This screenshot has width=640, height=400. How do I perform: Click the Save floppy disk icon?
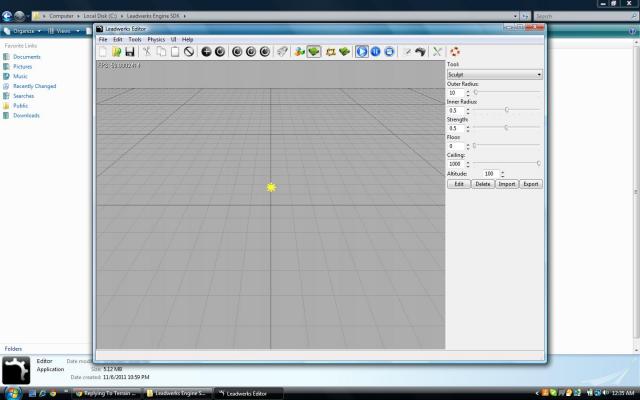pyautogui.click(x=129, y=51)
